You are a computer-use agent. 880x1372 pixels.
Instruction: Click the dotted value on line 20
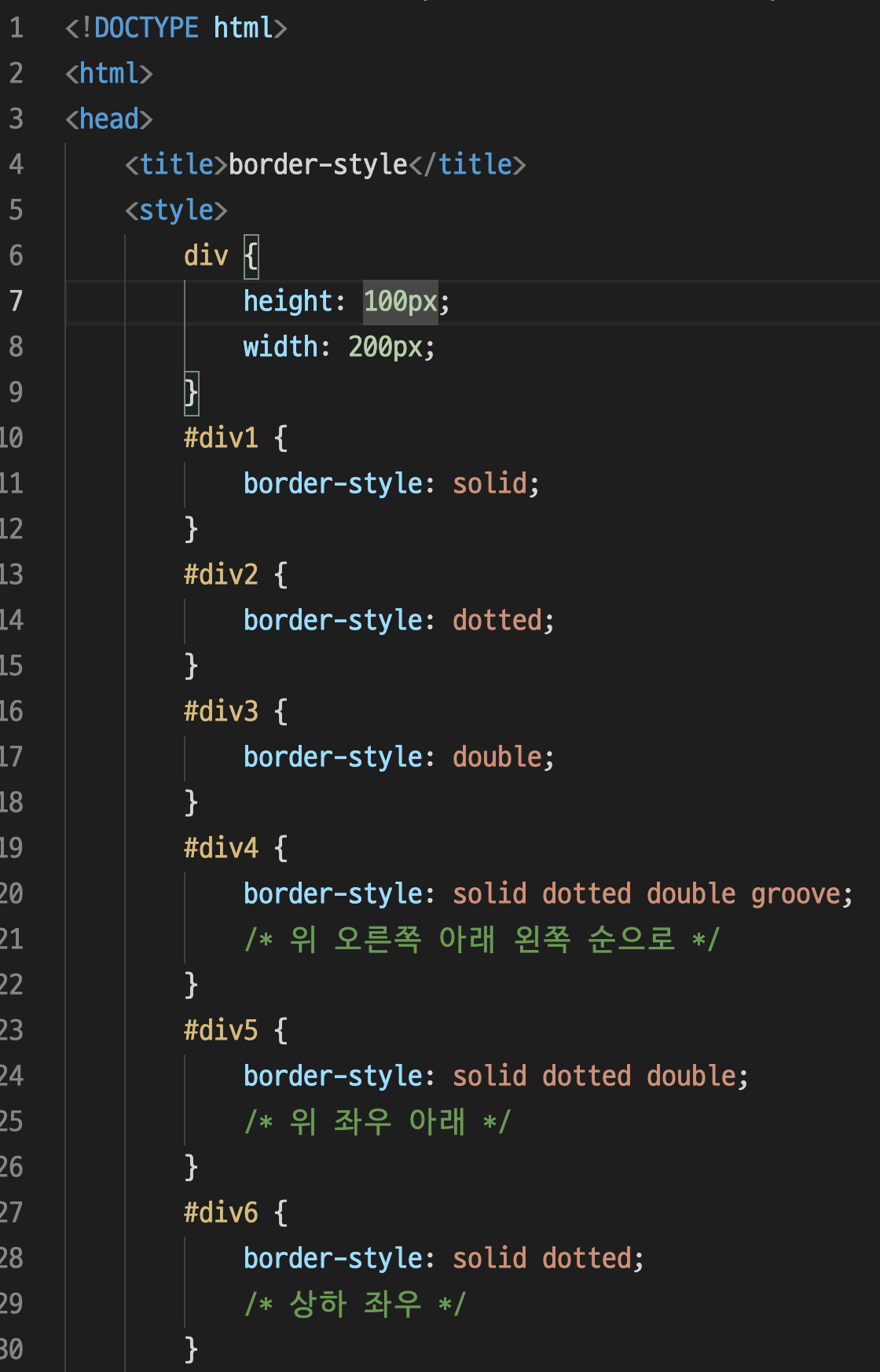point(587,894)
